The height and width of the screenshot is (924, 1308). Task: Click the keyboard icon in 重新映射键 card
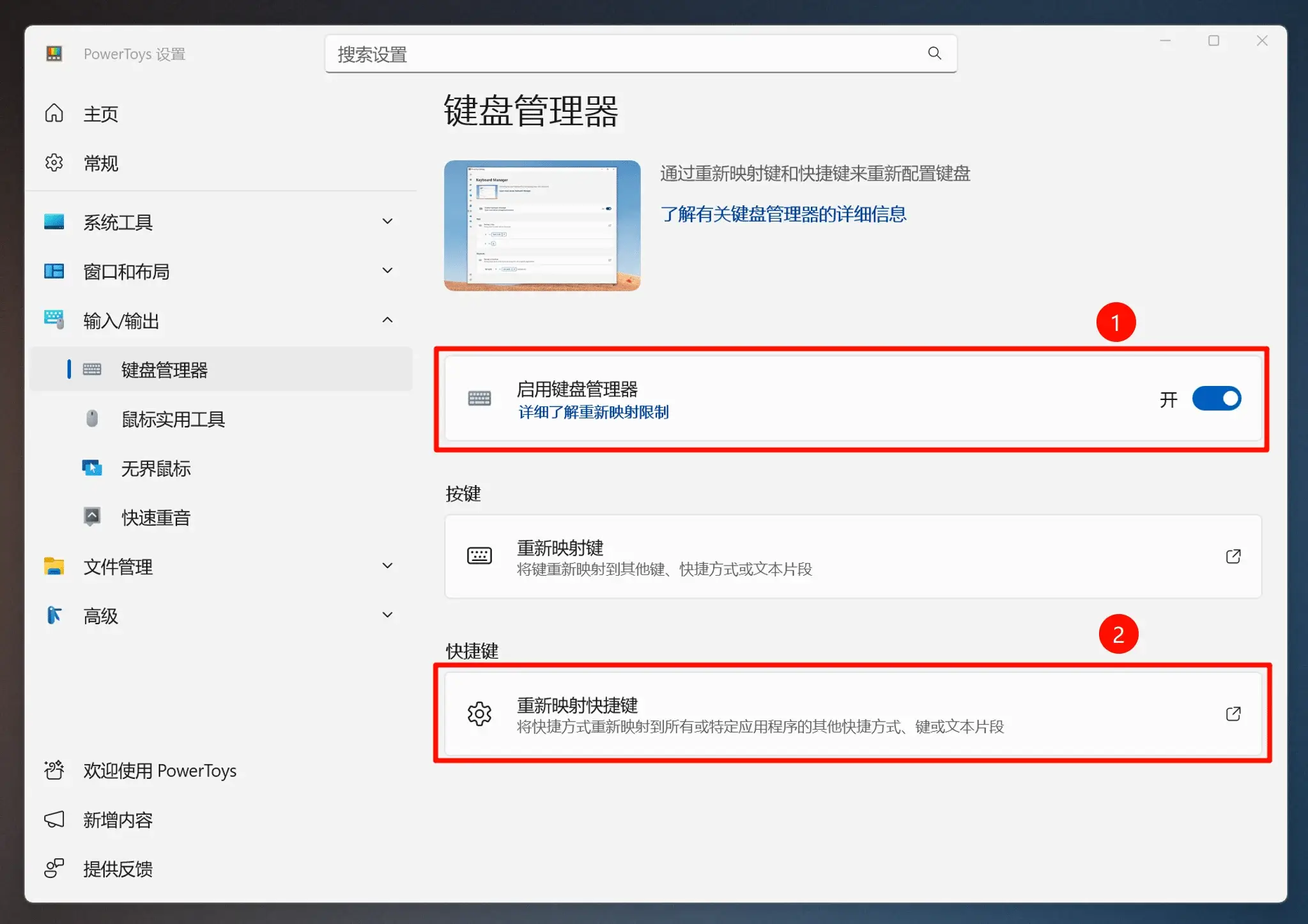pyautogui.click(x=479, y=556)
